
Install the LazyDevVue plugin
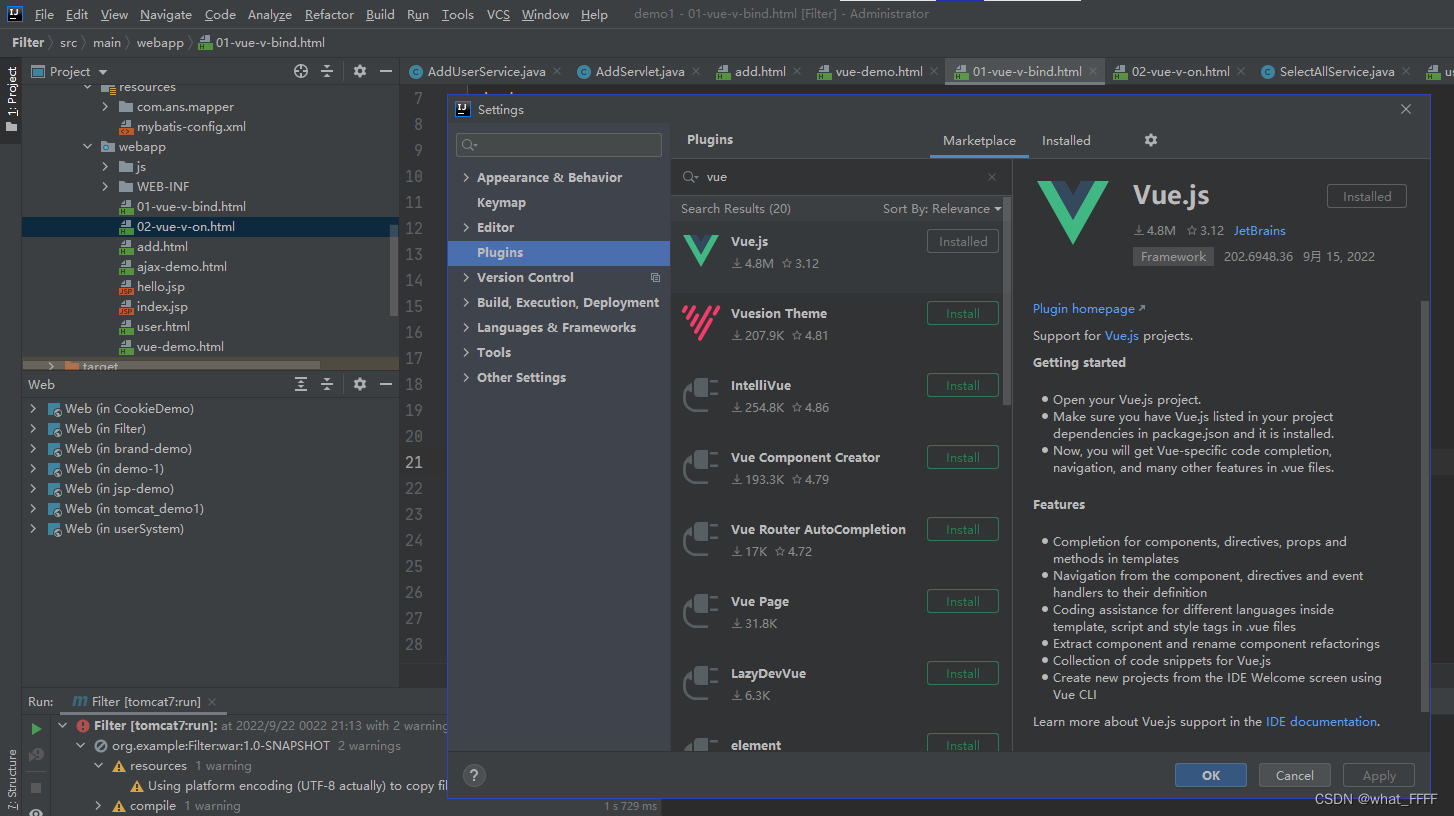click(963, 673)
